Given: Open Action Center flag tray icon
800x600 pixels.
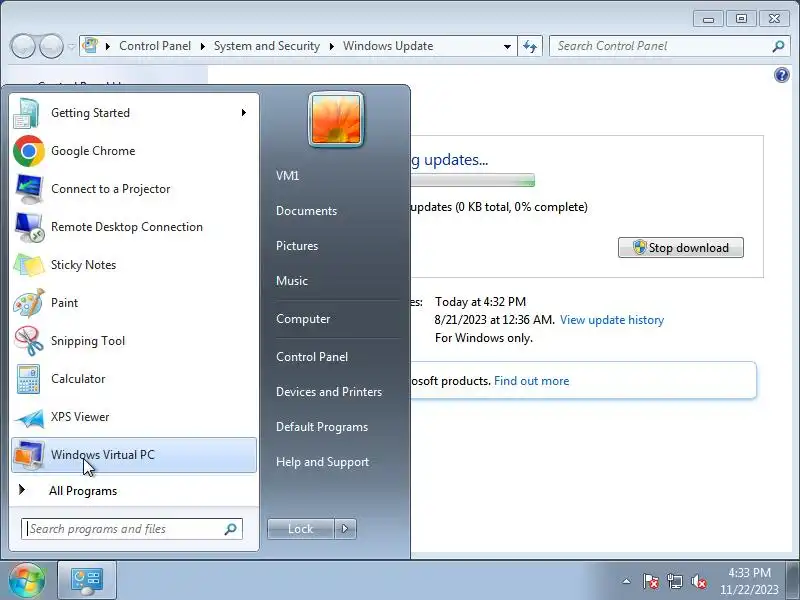Looking at the screenshot, I should point(651,581).
